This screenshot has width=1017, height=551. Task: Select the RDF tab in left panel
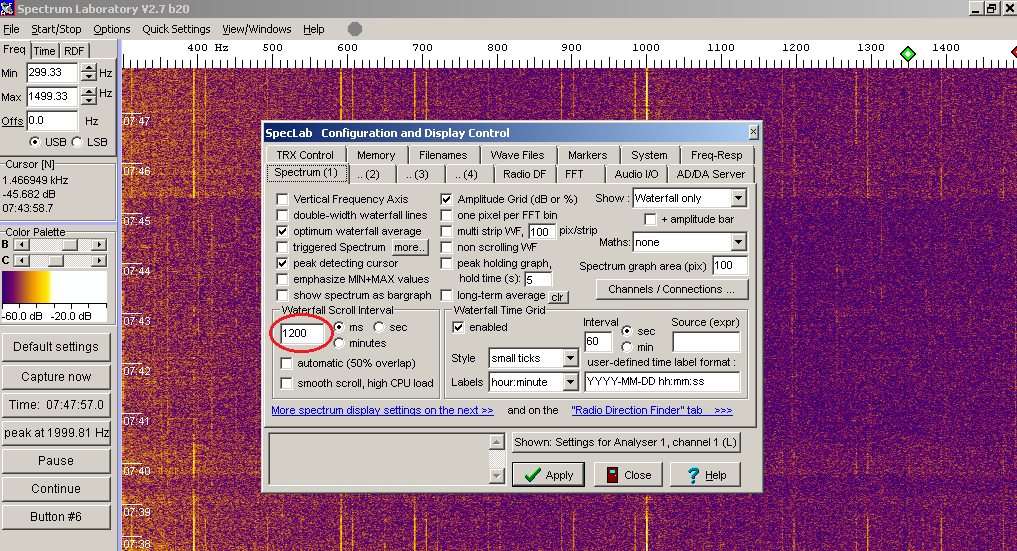click(x=73, y=51)
